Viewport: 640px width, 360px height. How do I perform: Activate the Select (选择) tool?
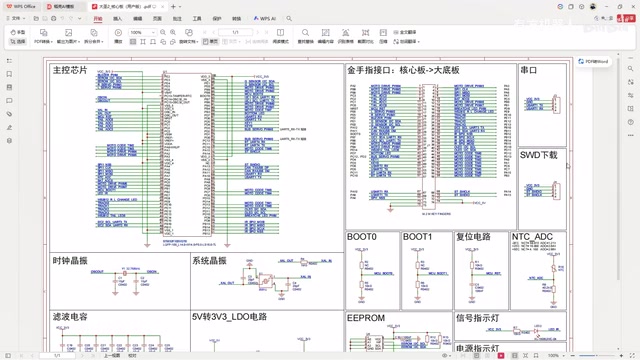18,42
